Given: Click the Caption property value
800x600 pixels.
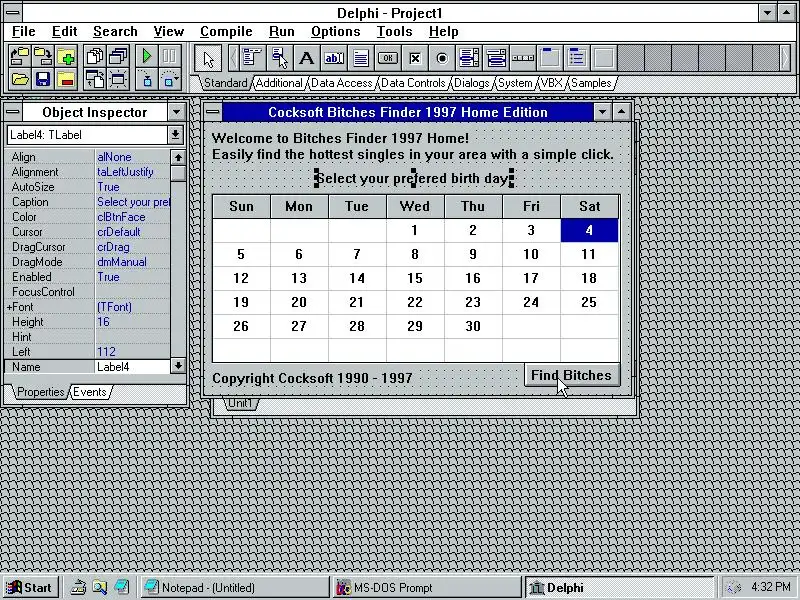Looking at the screenshot, I should tap(132, 202).
